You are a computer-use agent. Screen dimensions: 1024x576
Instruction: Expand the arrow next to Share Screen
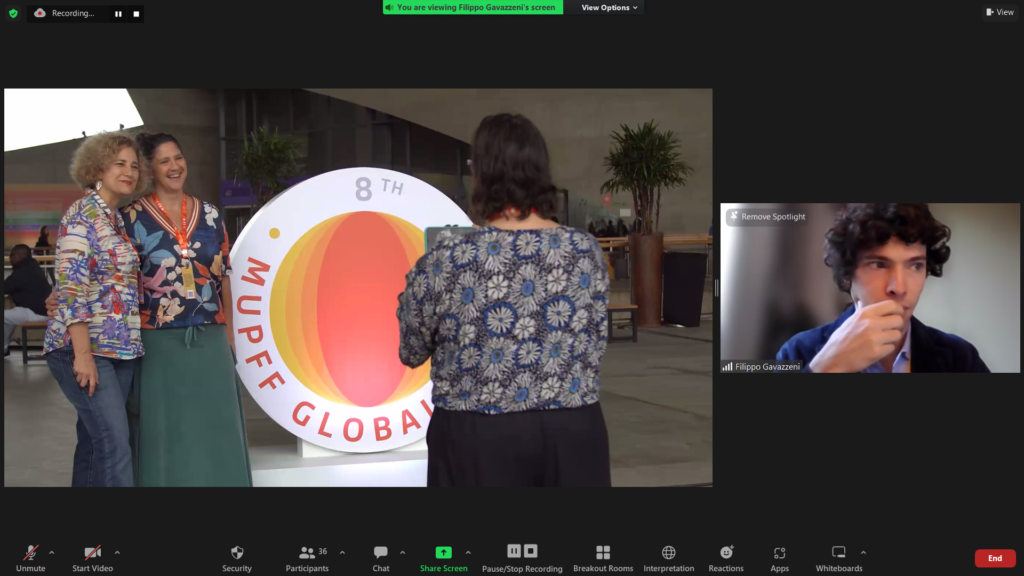pos(468,552)
